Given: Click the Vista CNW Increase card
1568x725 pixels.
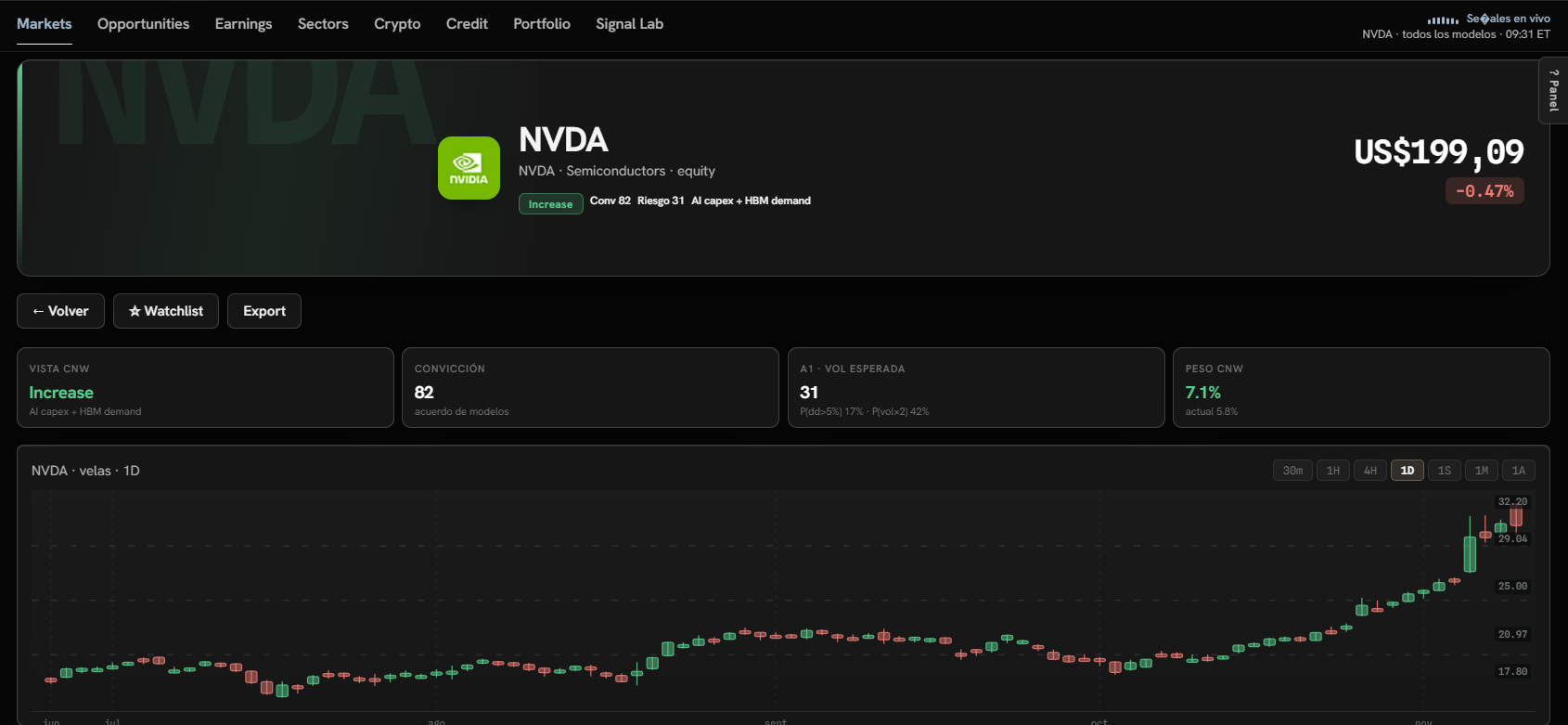Looking at the screenshot, I should tap(205, 388).
